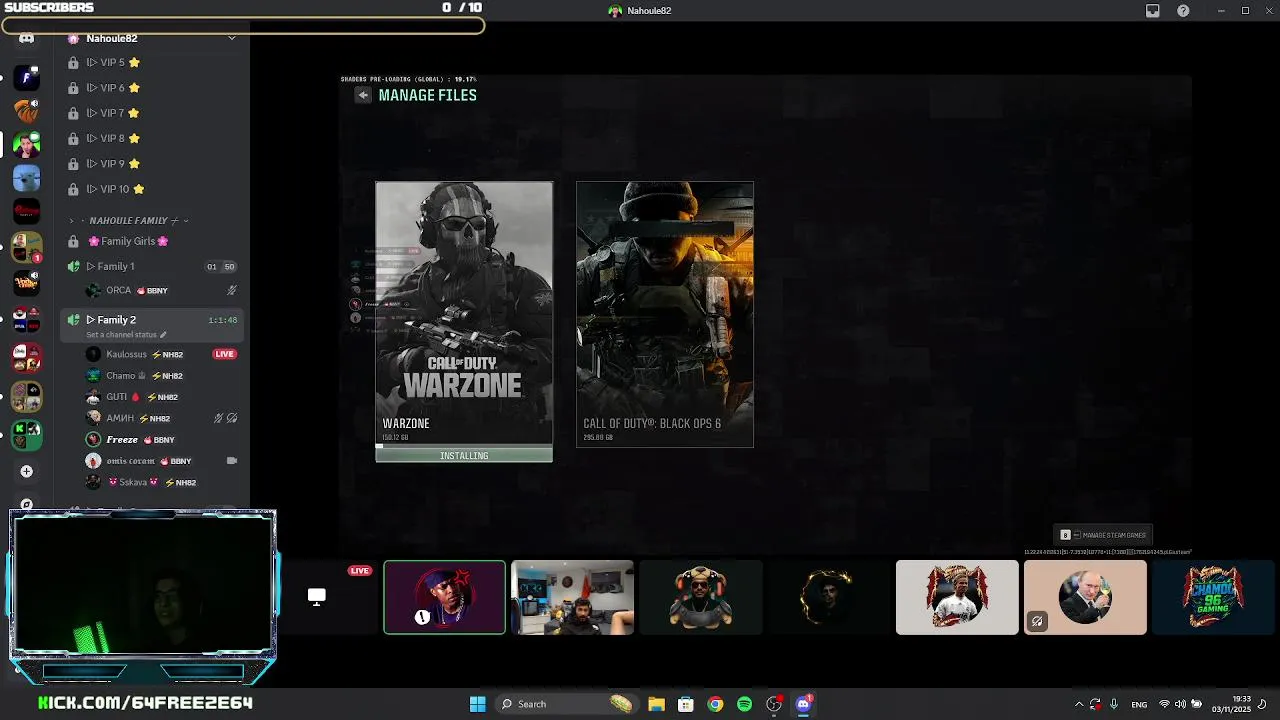Open Wi-Fi network tray icon
This screenshot has width=1280, height=720.
1164,704
